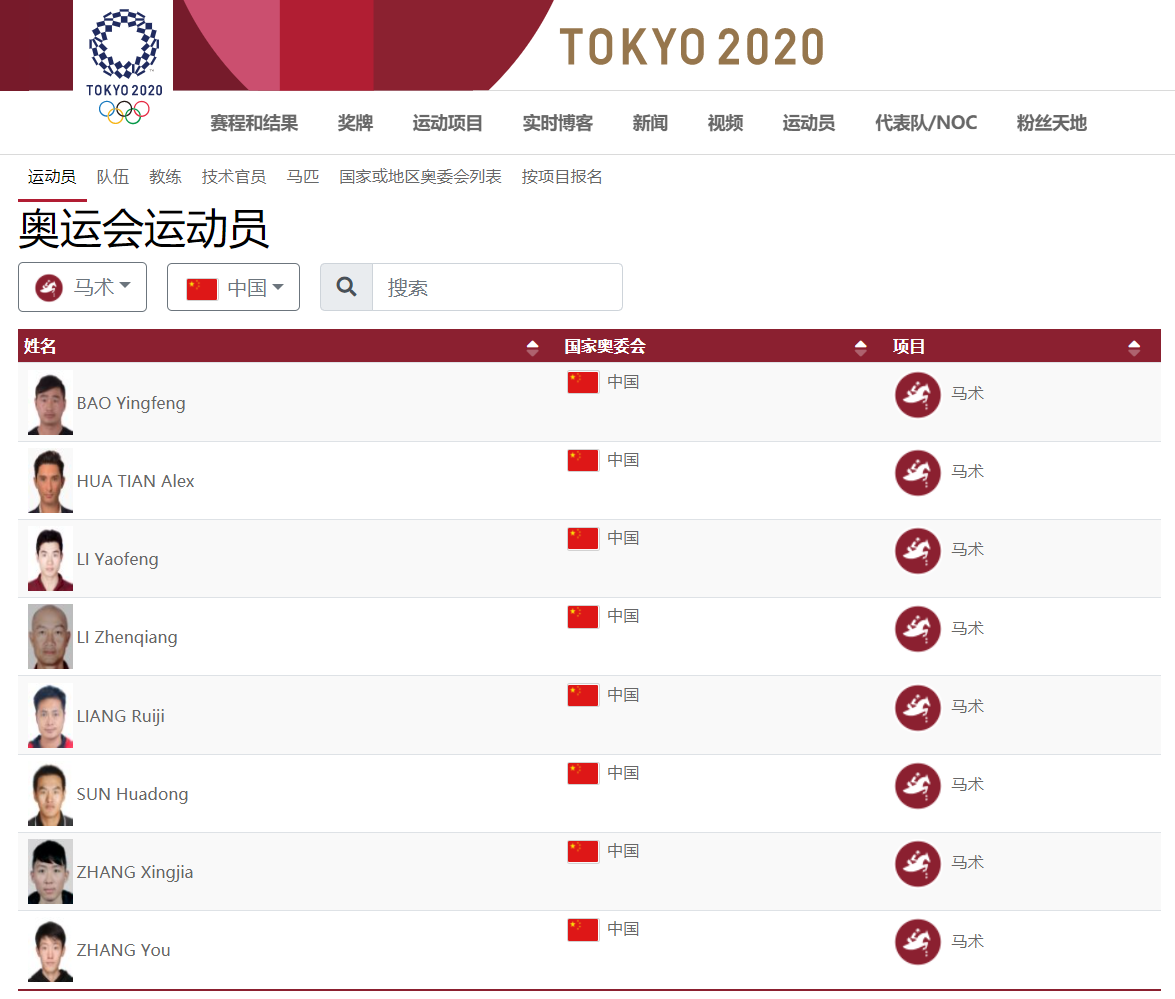Open the 中国 country filter dropdown

tap(233, 287)
